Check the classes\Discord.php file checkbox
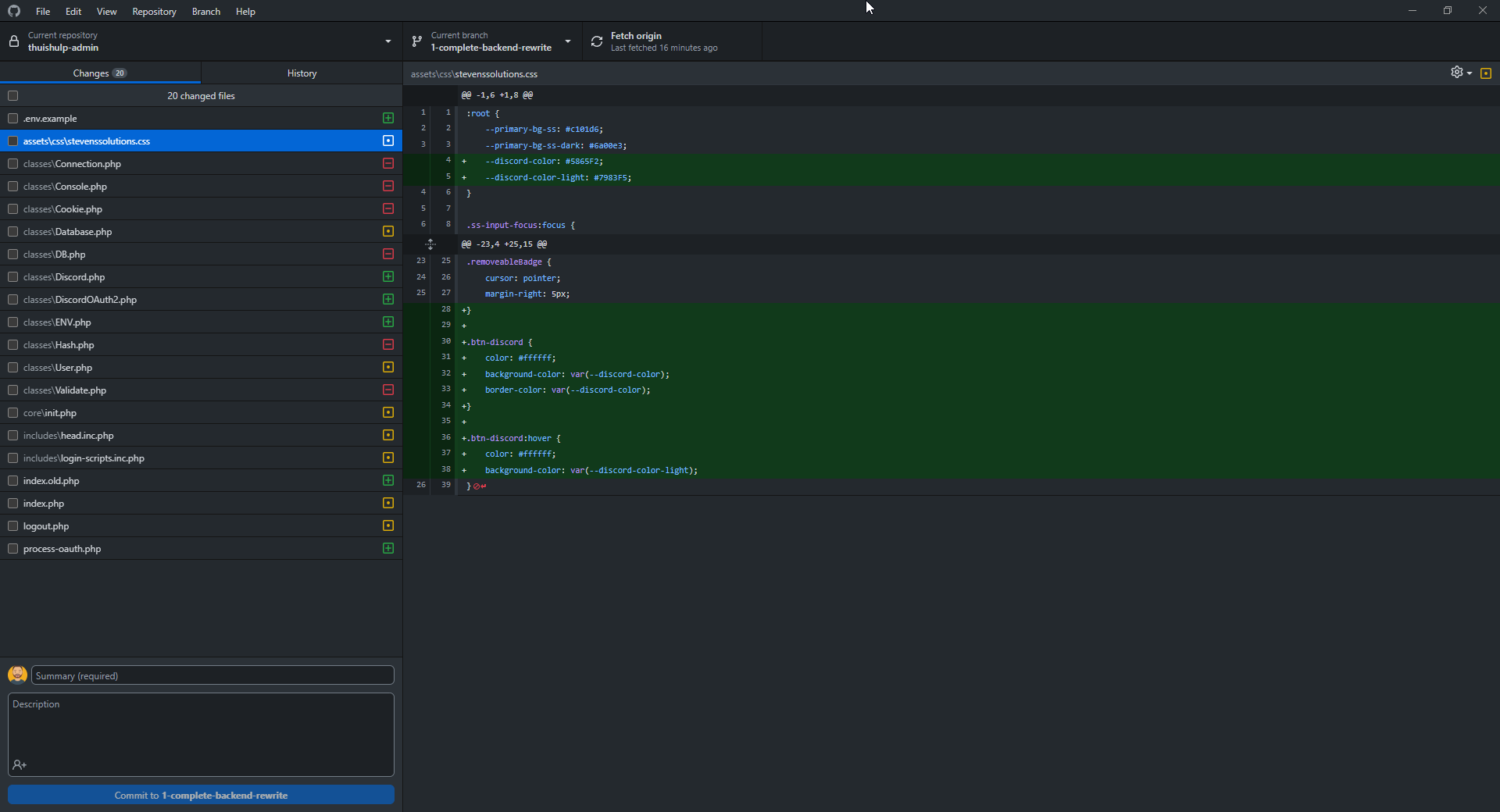 pos(13,277)
